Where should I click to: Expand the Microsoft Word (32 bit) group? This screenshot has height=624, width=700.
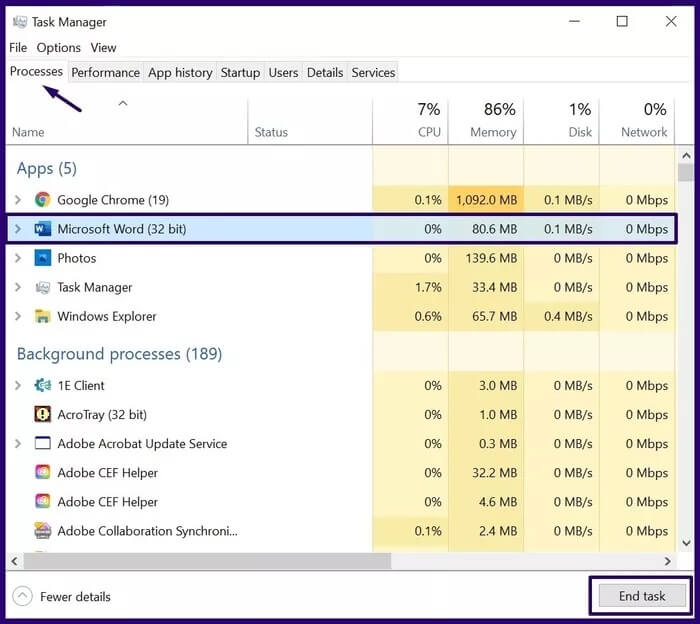18,229
